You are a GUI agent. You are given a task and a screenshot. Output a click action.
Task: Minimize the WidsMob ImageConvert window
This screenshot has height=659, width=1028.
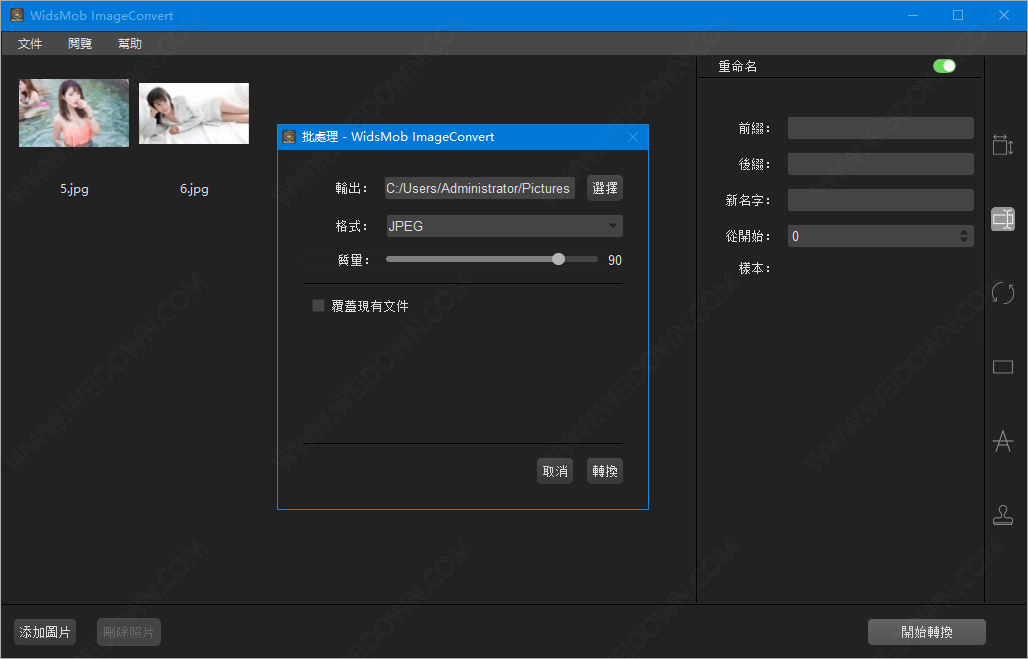tap(913, 15)
